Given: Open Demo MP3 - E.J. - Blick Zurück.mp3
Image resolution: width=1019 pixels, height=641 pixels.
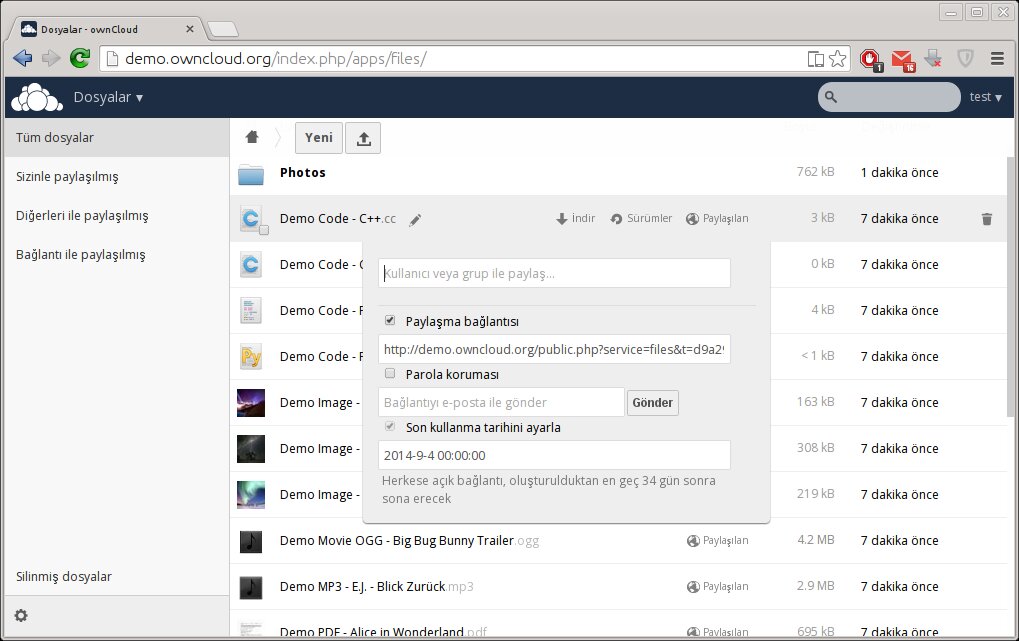Looking at the screenshot, I should click(x=376, y=587).
